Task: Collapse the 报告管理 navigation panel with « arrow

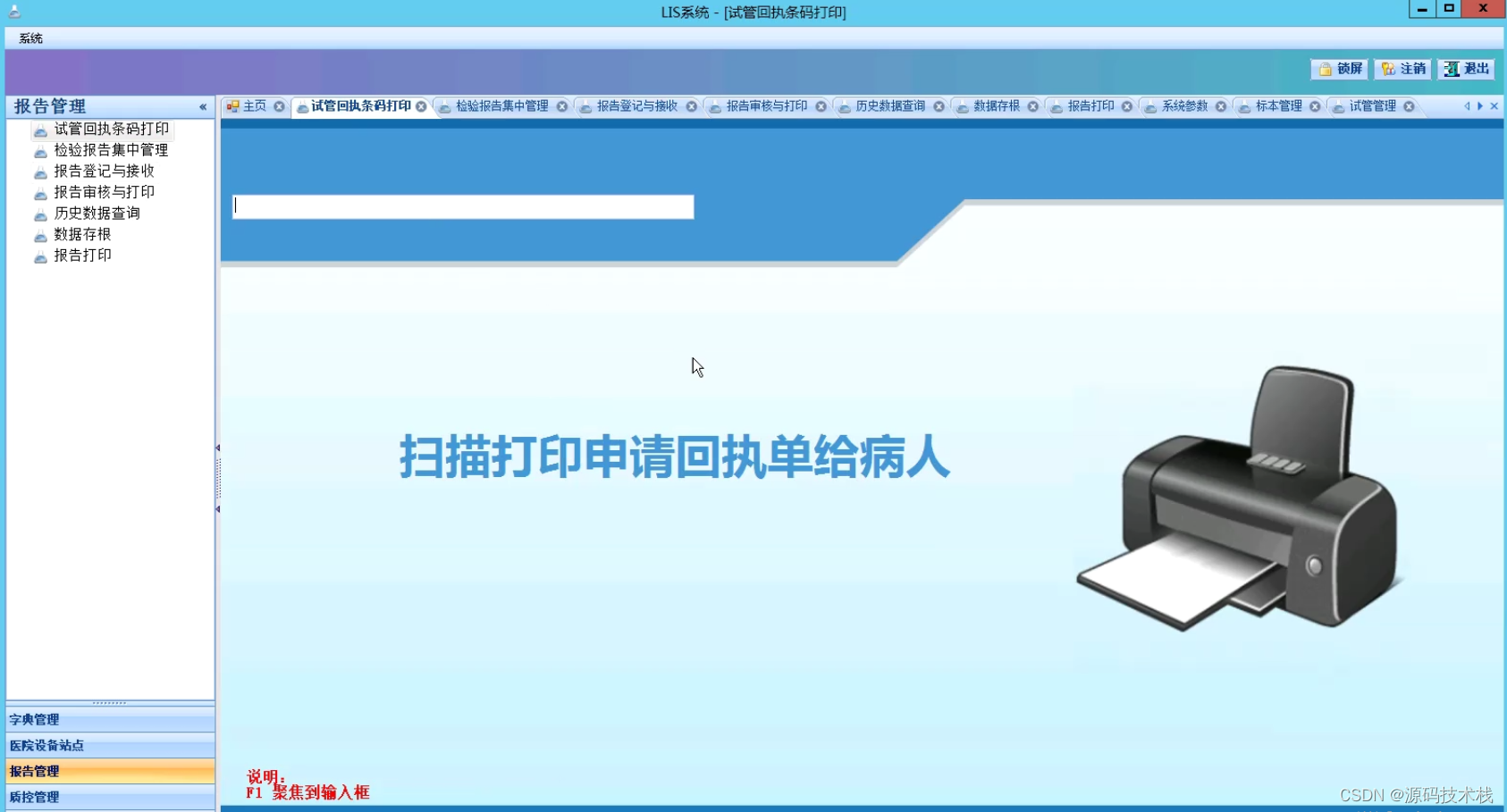Action: (202, 105)
